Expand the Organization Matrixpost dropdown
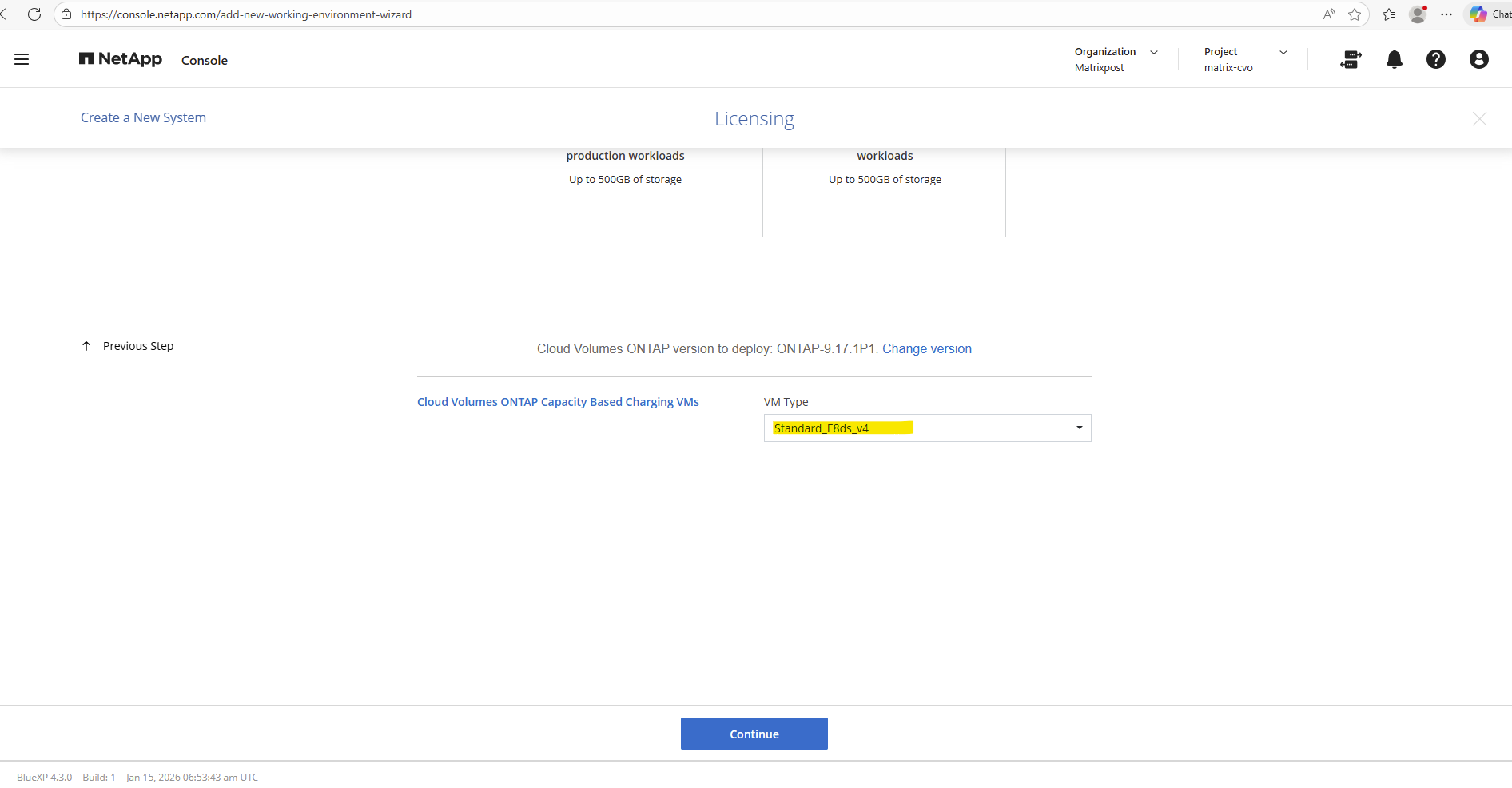1512x788 pixels. click(x=1116, y=59)
